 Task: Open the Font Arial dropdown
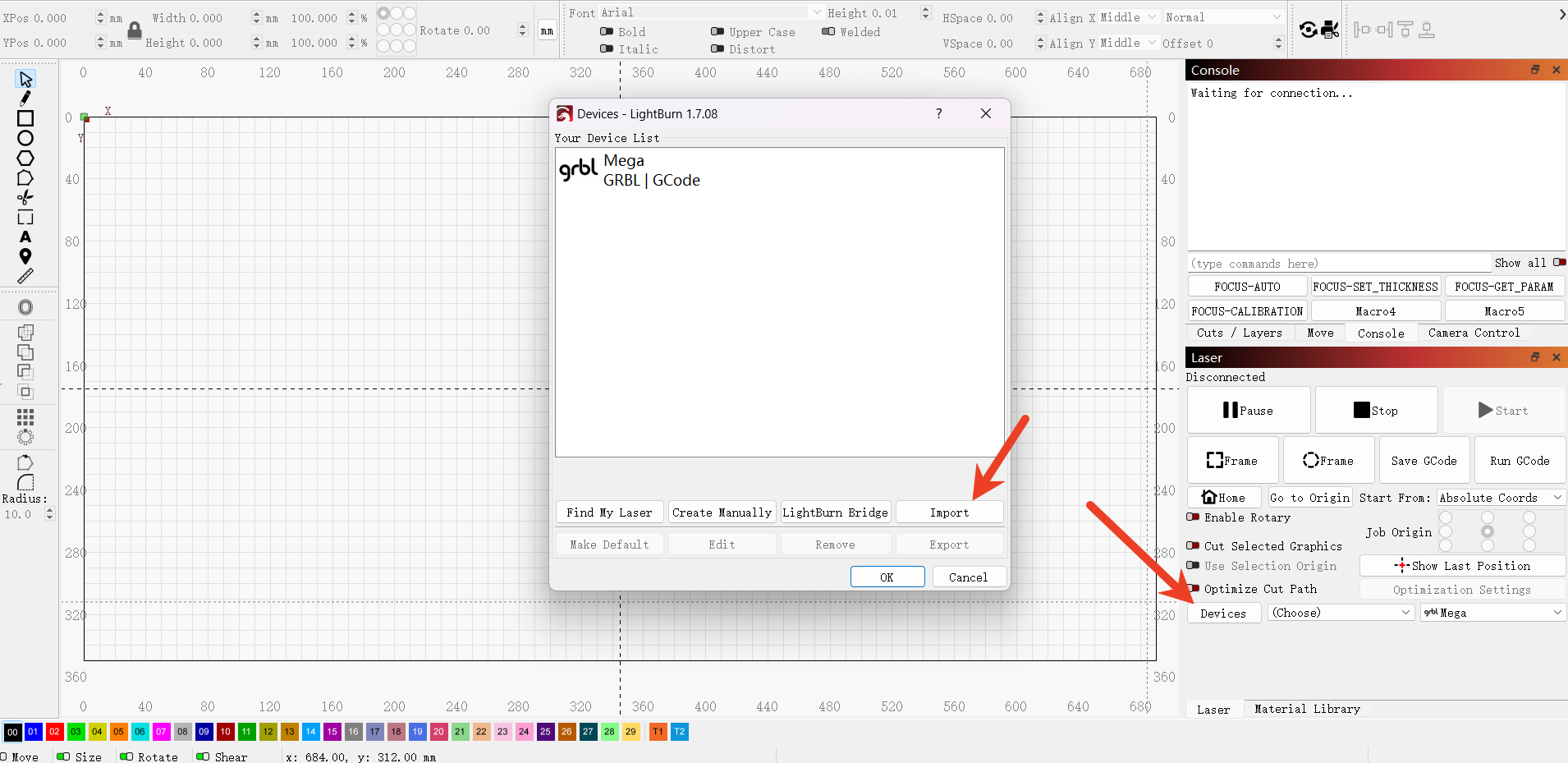713,12
